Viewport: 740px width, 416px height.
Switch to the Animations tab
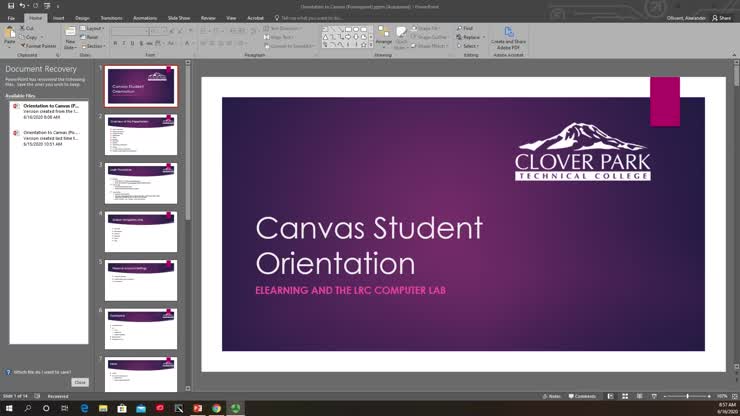click(145, 18)
